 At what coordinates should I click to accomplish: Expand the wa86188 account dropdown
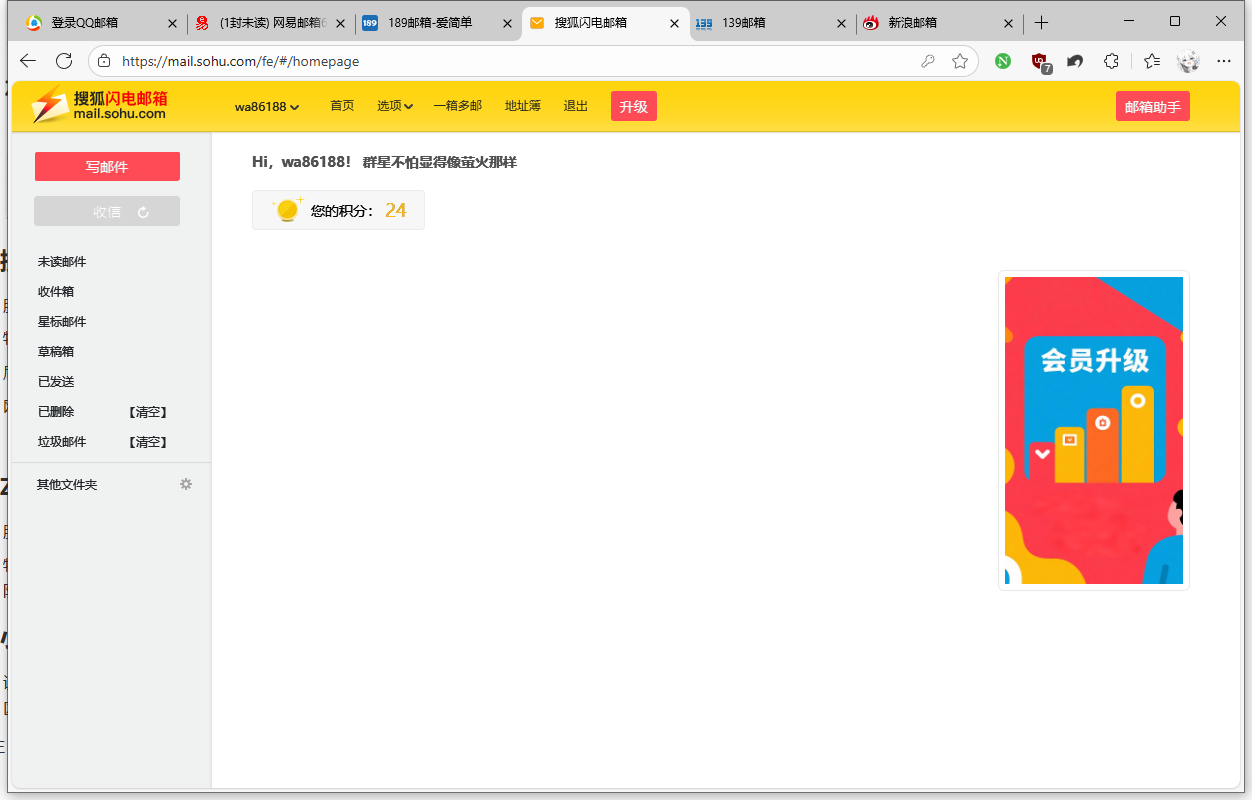click(x=267, y=107)
